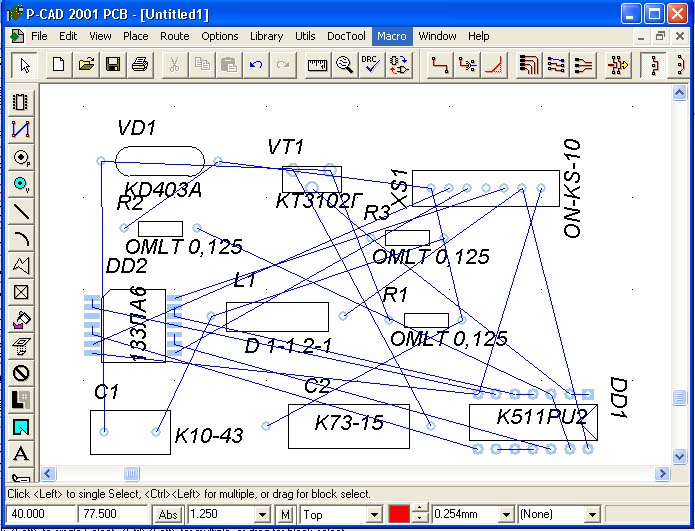Image resolution: width=695 pixels, height=531 pixels.
Task: Select the manual route tool
Action: click(440, 65)
